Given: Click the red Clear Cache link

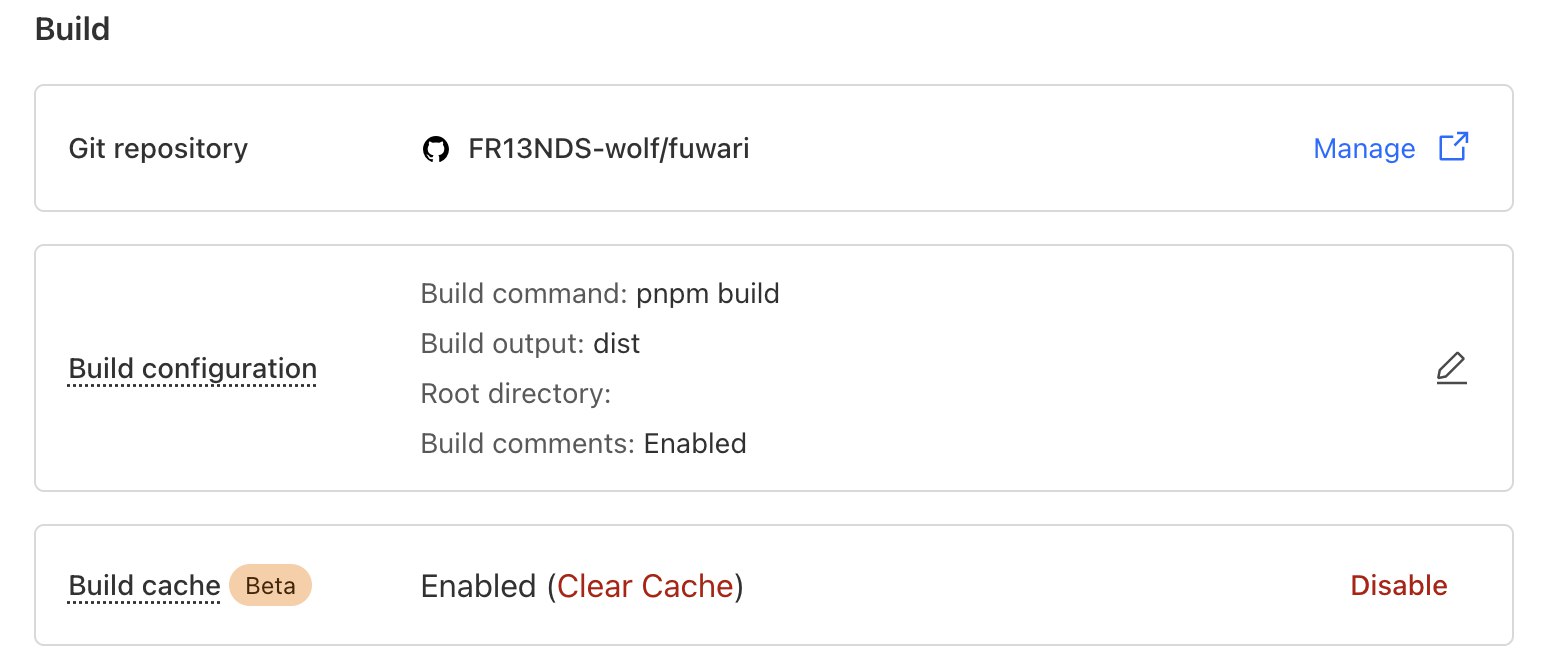Looking at the screenshot, I should [645, 586].
